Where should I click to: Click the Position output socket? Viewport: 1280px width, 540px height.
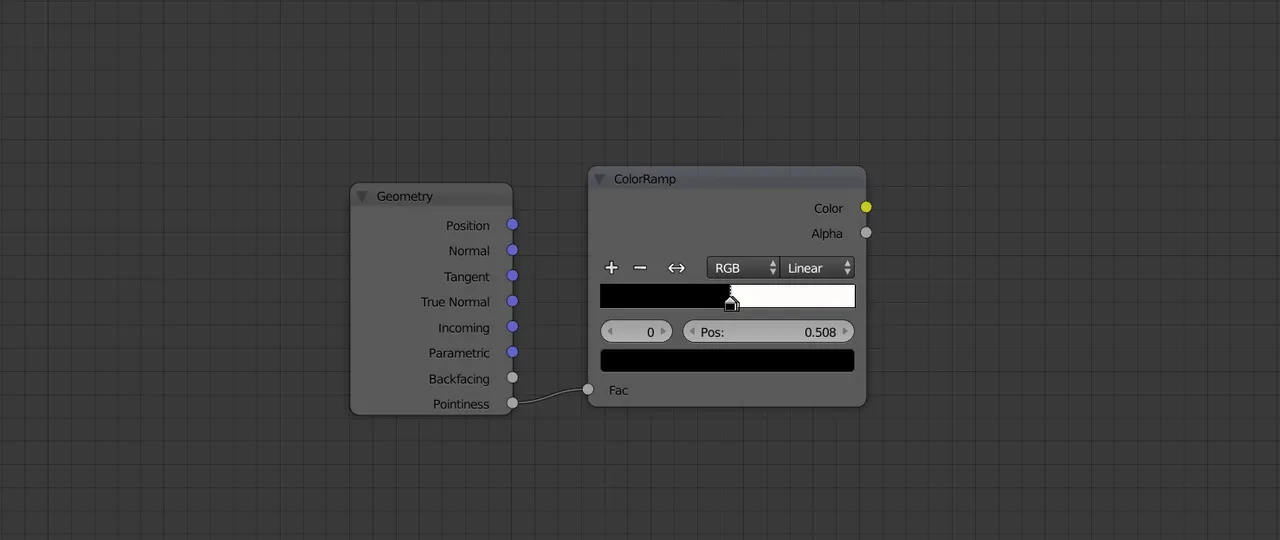[512, 225]
